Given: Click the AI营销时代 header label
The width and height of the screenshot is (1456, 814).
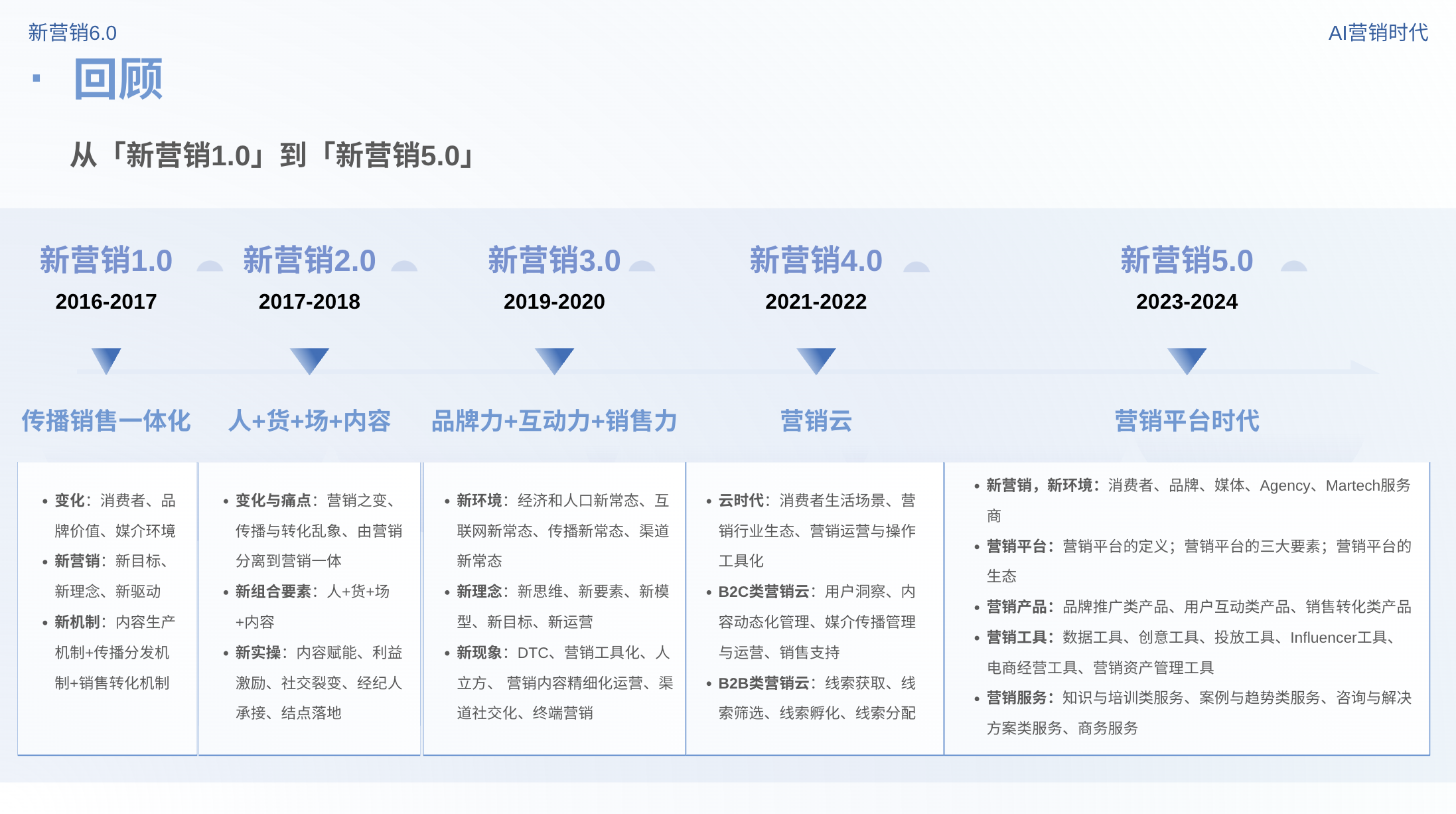Looking at the screenshot, I should [1378, 33].
